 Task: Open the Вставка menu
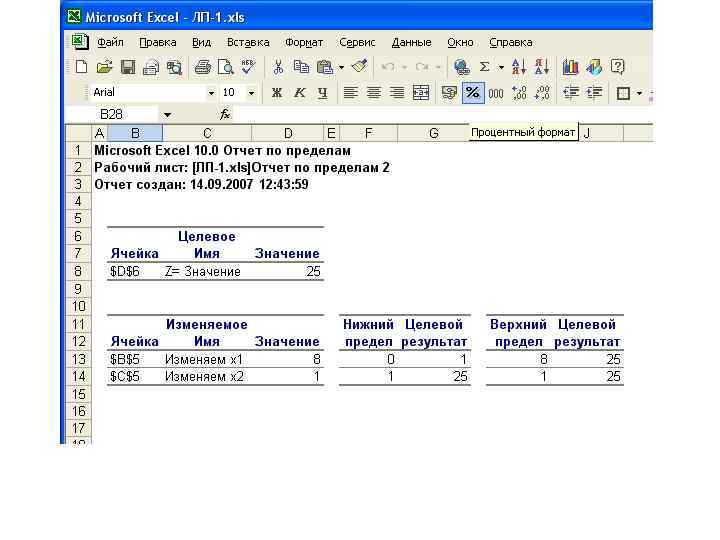click(x=248, y=42)
